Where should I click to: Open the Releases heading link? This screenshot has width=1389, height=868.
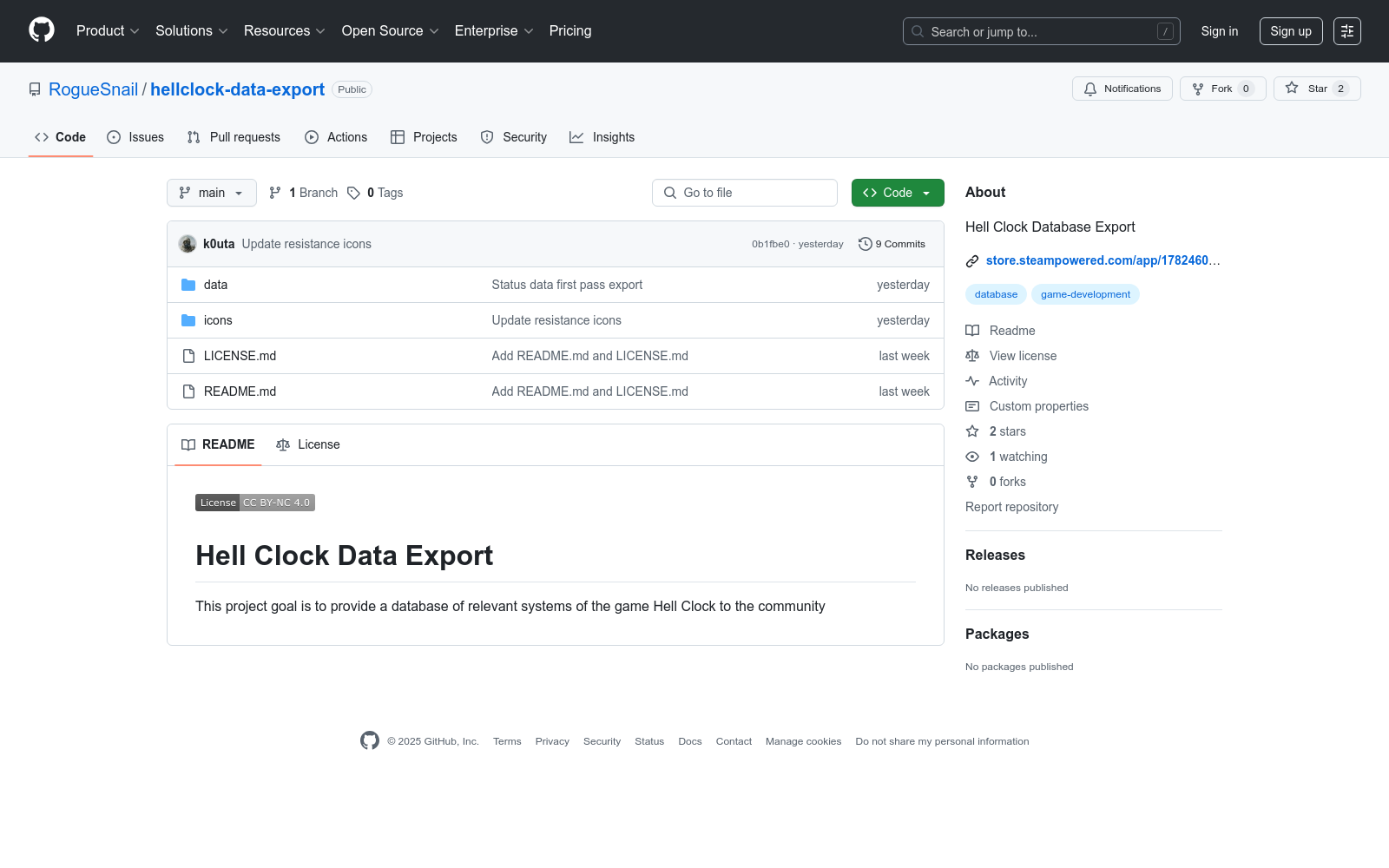[x=995, y=556]
